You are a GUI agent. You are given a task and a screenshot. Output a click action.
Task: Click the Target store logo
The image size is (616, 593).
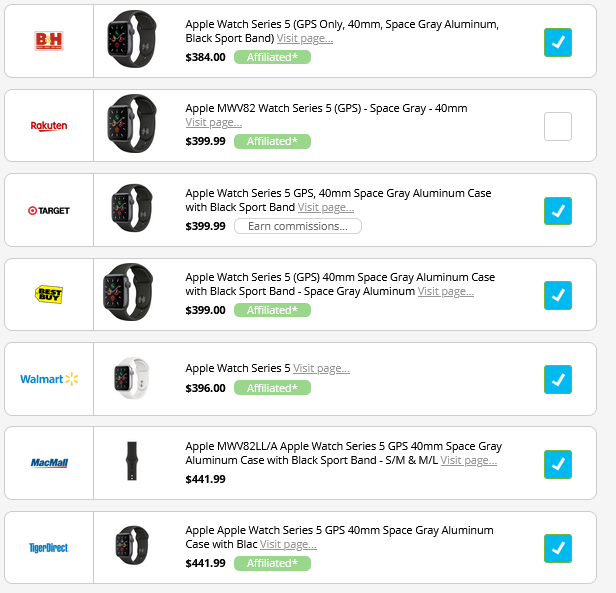tap(48, 211)
